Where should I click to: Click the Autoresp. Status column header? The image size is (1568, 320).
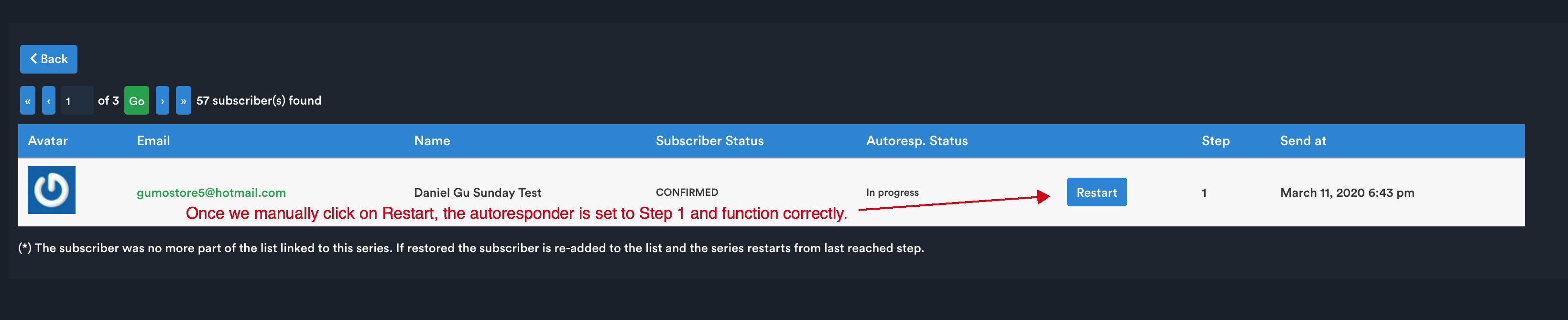pos(917,141)
